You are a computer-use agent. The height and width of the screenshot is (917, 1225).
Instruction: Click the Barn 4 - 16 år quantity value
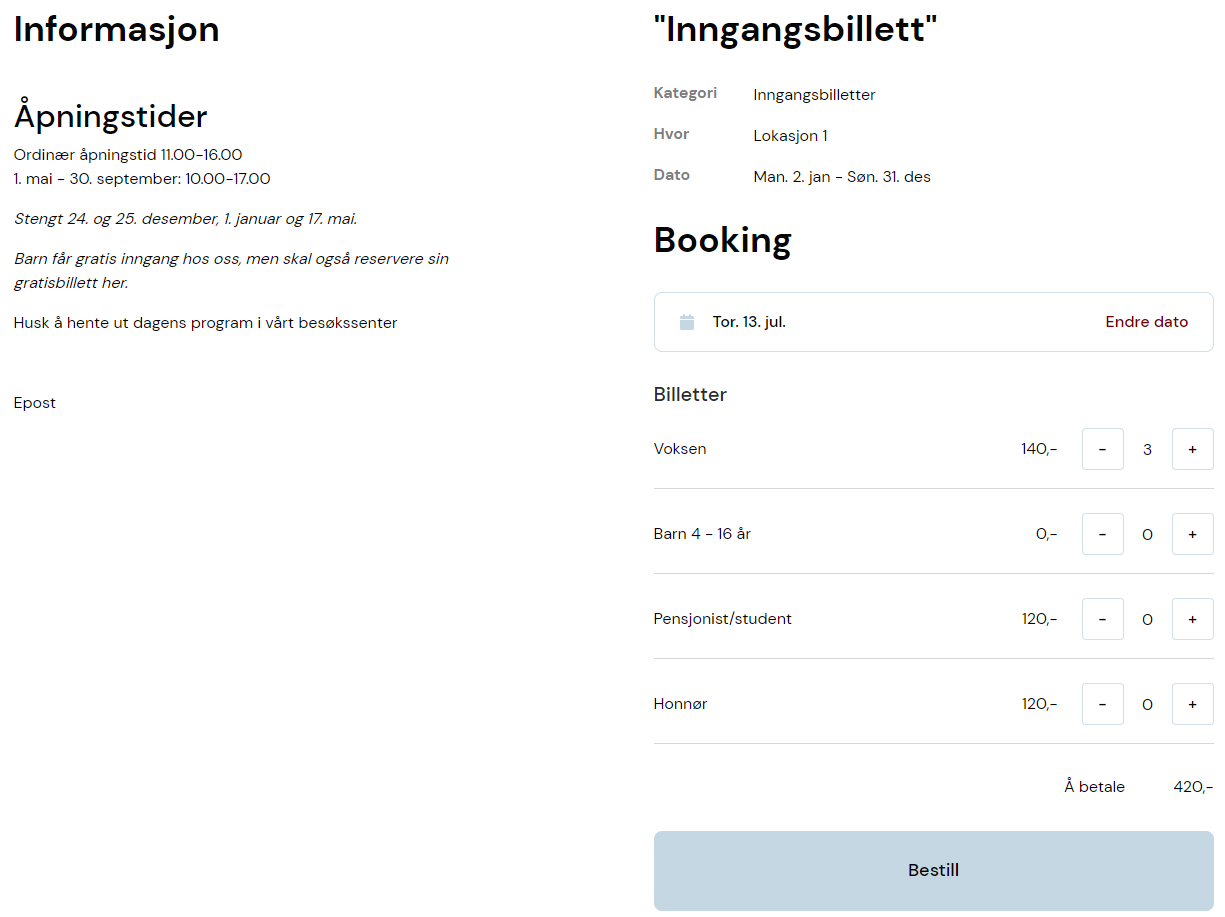1148,535
